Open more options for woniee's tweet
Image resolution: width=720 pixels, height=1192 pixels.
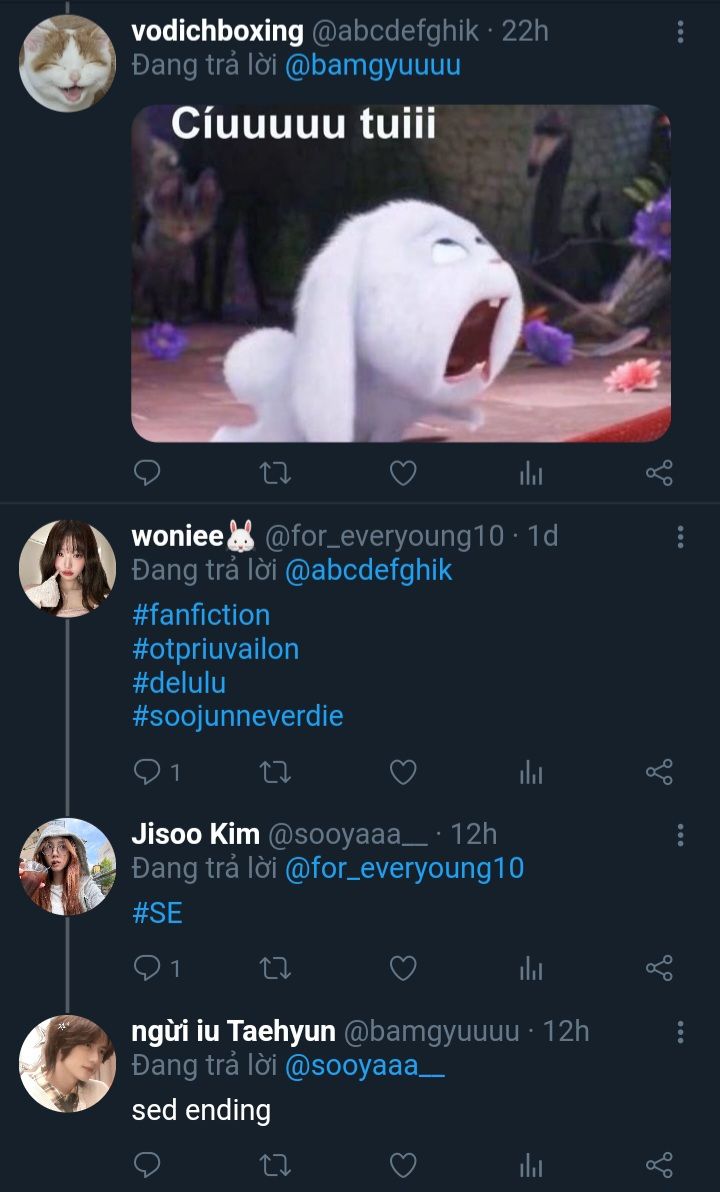click(680, 537)
